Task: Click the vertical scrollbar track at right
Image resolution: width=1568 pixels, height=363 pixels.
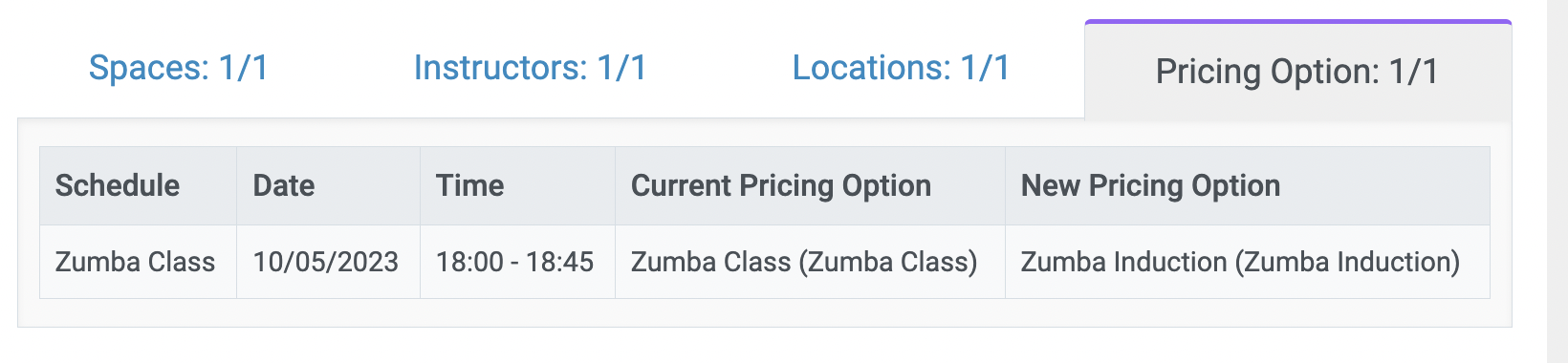Action: point(1557,181)
